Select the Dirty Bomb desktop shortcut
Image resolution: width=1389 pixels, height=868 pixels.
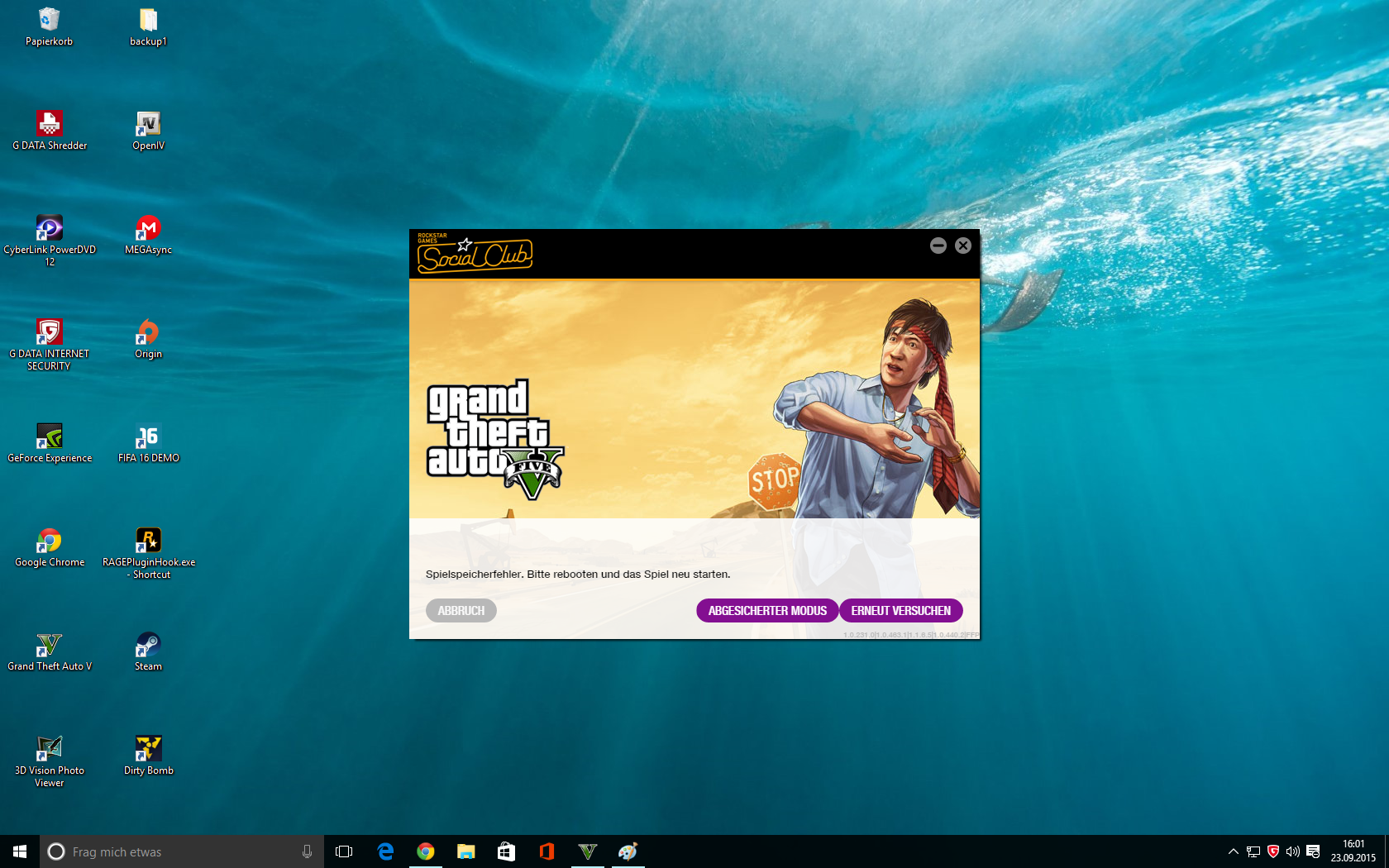tap(148, 756)
